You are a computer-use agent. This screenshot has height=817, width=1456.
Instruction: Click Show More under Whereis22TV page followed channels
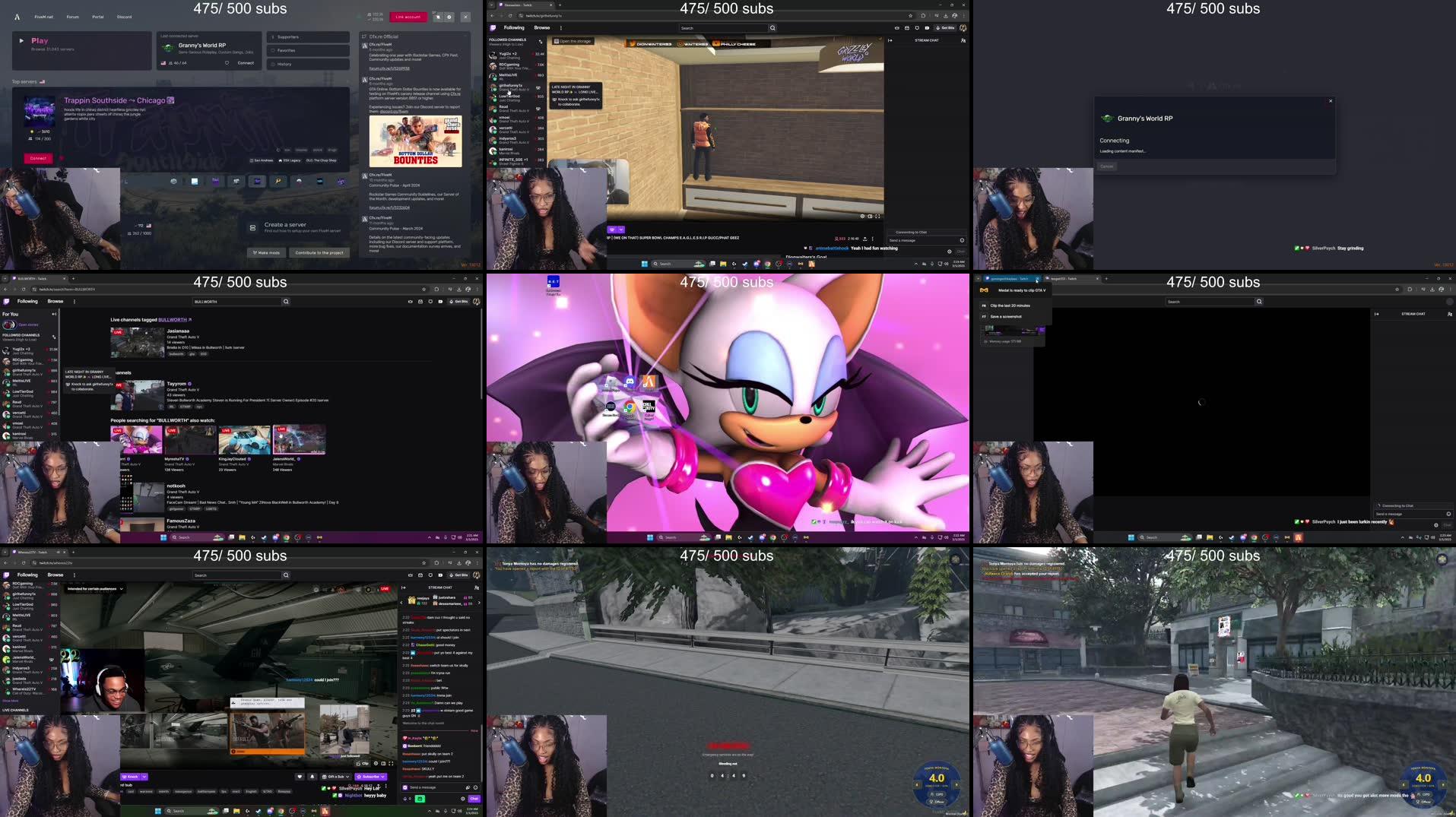pos(11,701)
